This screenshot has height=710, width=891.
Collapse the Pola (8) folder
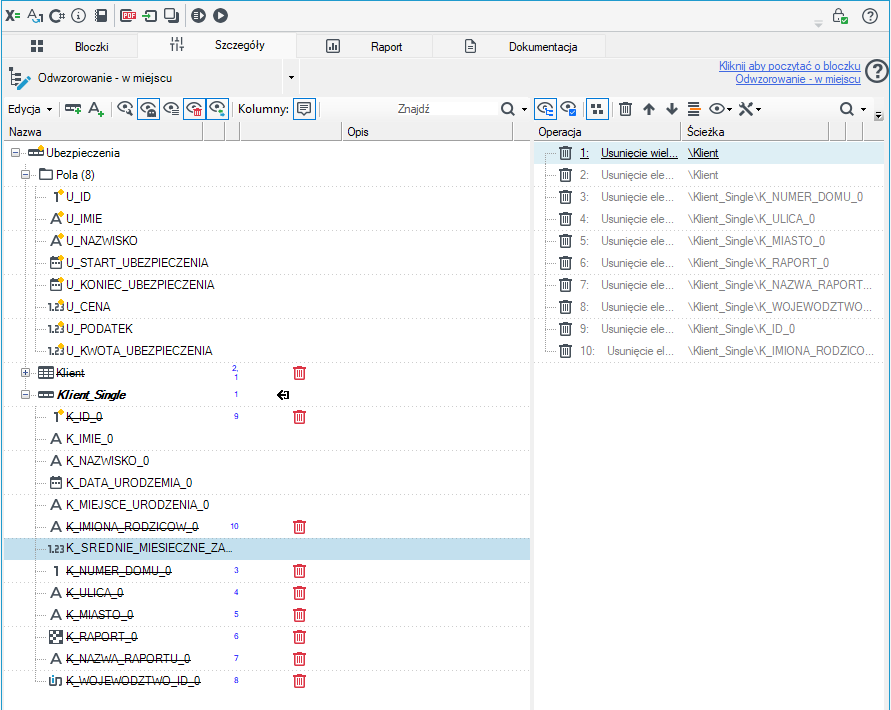click(x=25, y=175)
